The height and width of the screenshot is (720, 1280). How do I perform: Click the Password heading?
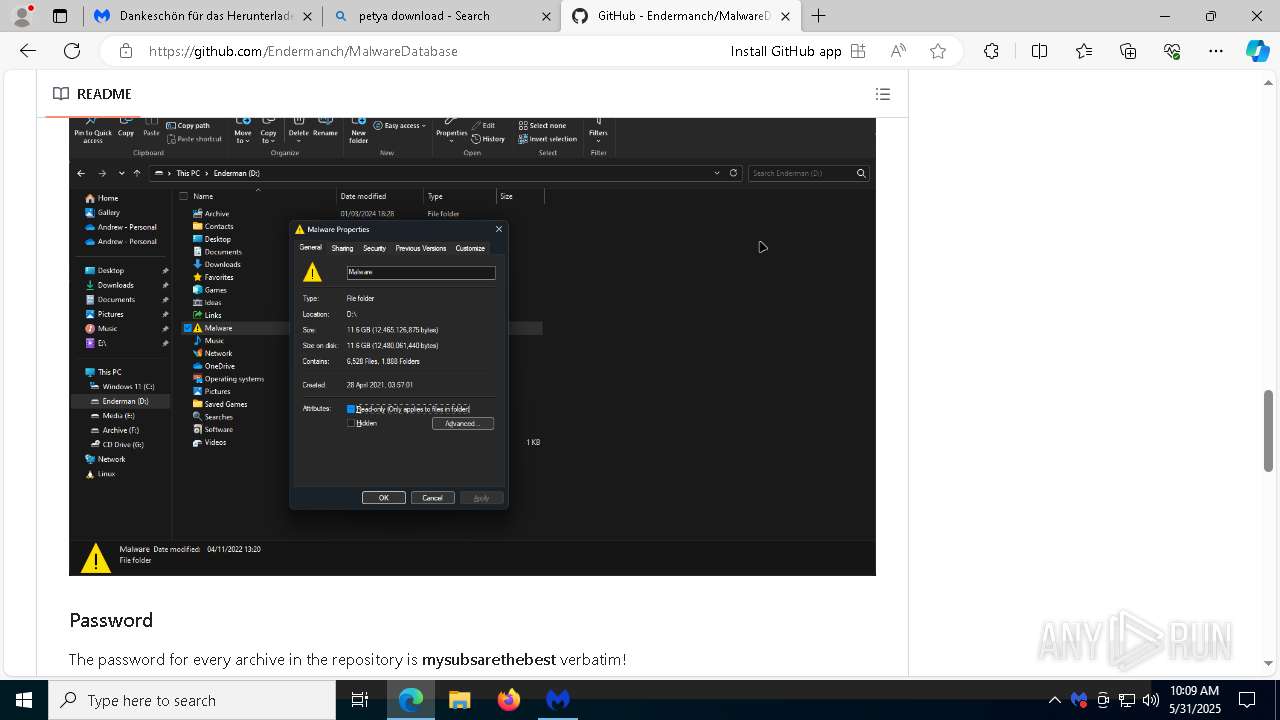(111, 620)
